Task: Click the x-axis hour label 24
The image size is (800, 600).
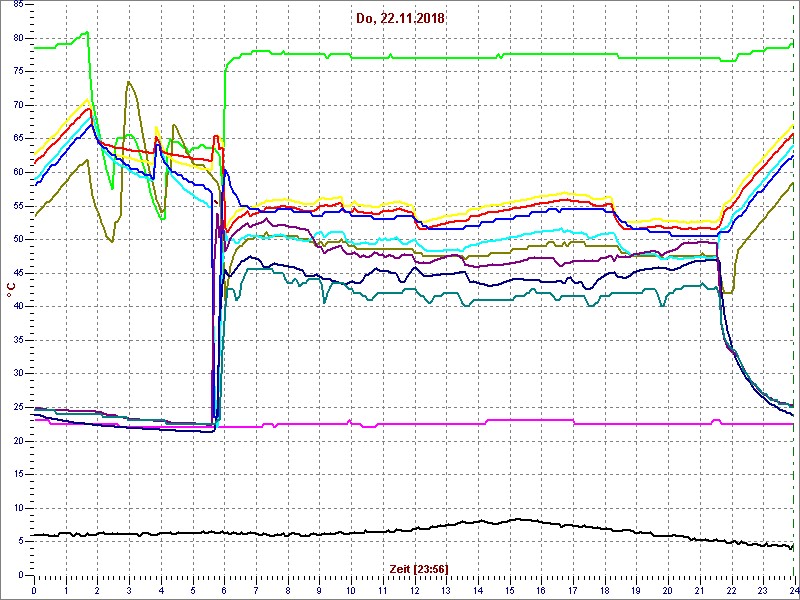Action: pyautogui.click(x=793, y=588)
